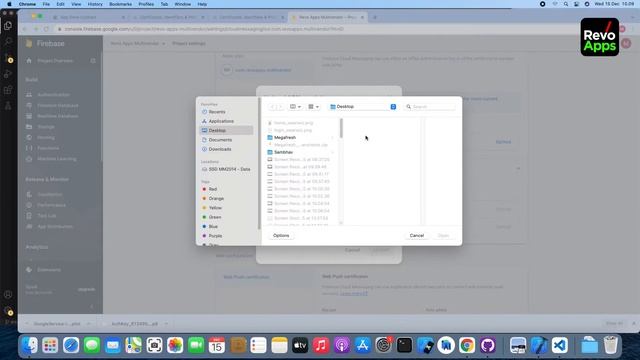Open VS Code Search icon
The height and width of the screenshot is (360, 640).
(x=8, y=41)
